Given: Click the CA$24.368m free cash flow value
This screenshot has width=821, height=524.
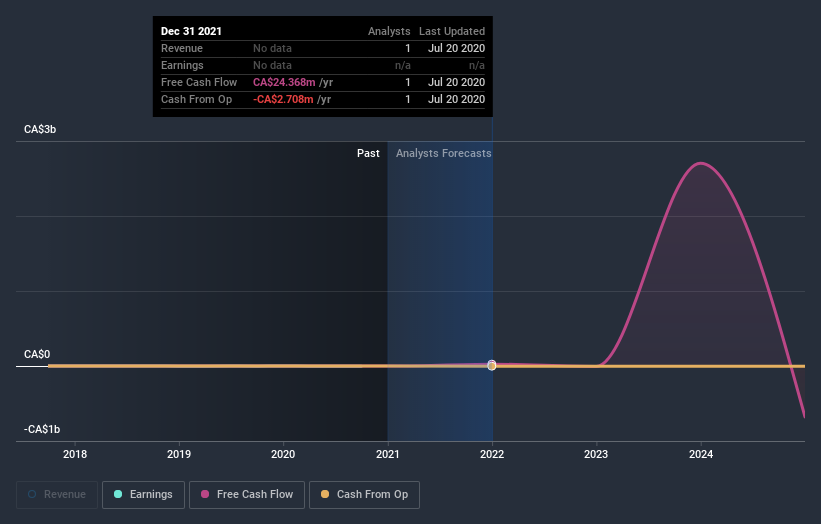Looking at the screenshot, I should [284, 82].
